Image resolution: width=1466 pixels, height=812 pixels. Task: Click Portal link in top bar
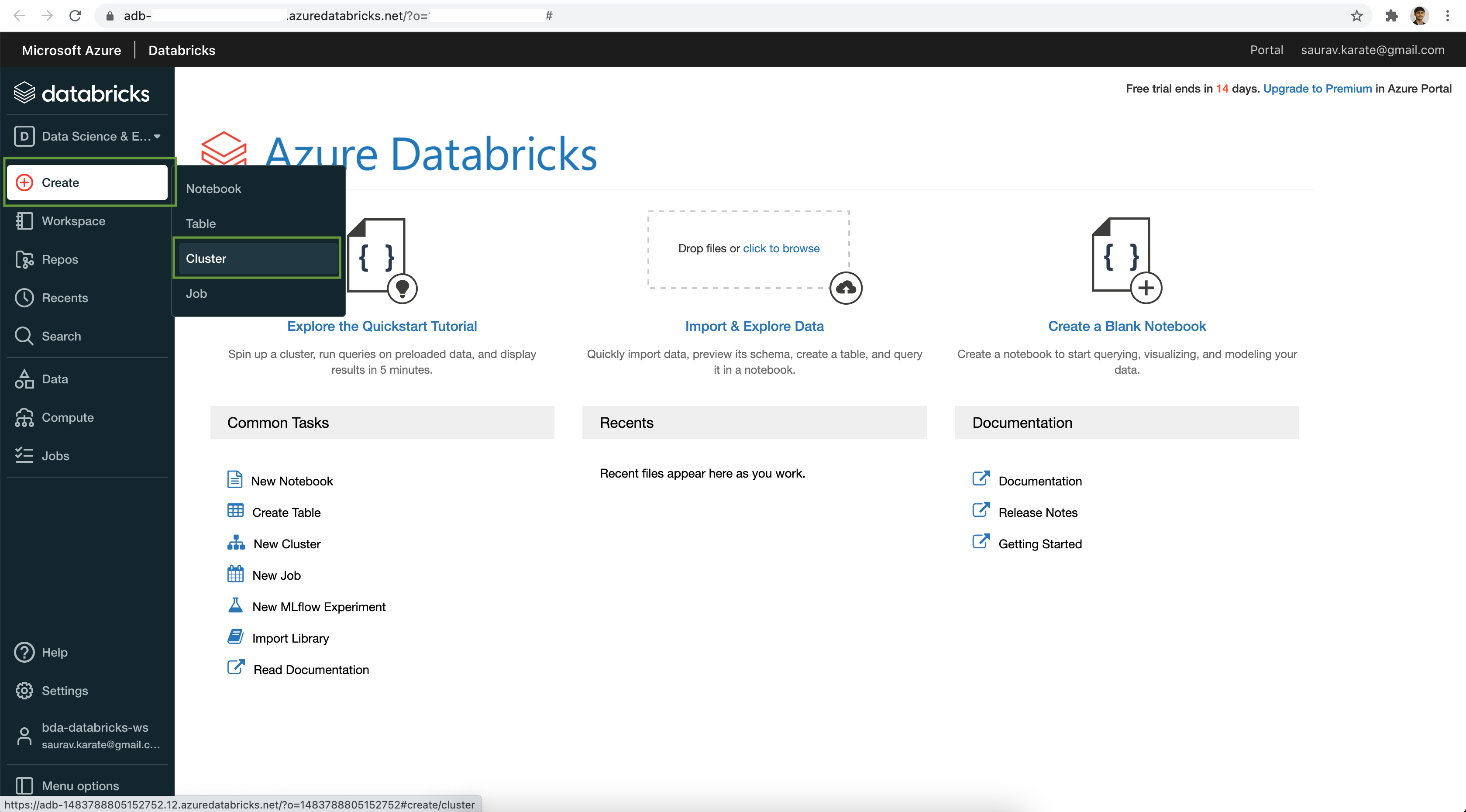coord(1266,50)
